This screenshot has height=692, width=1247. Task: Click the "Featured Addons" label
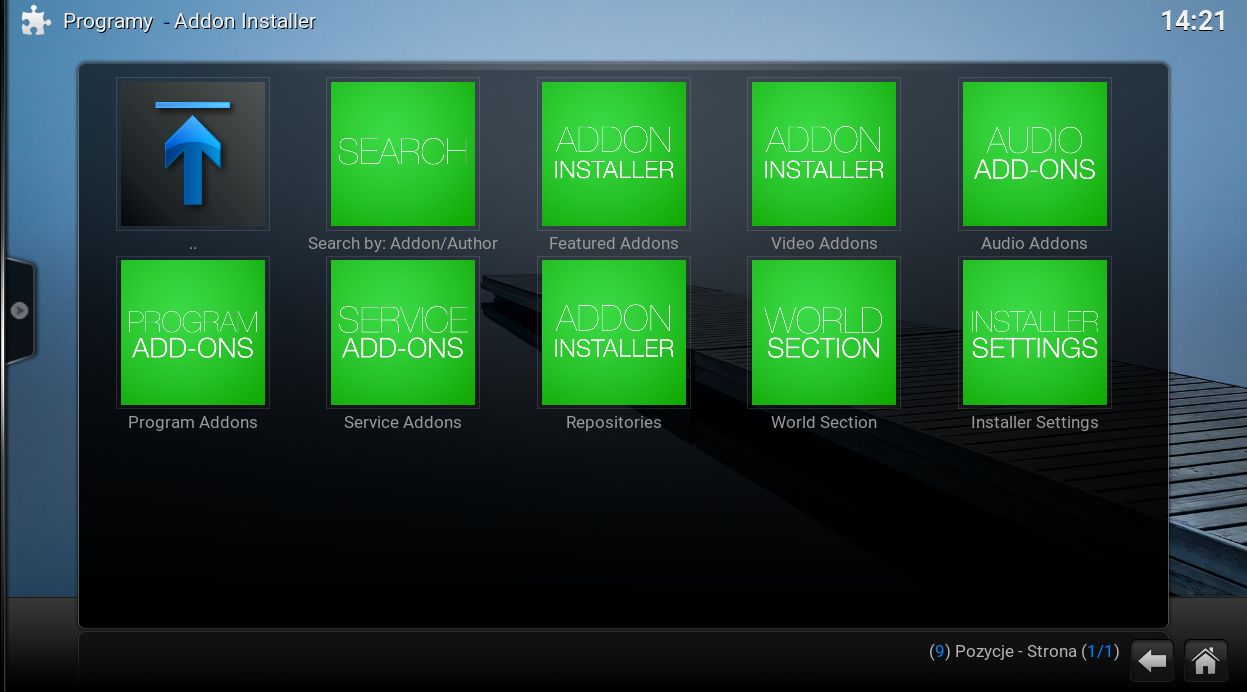[x=614, y=243]
